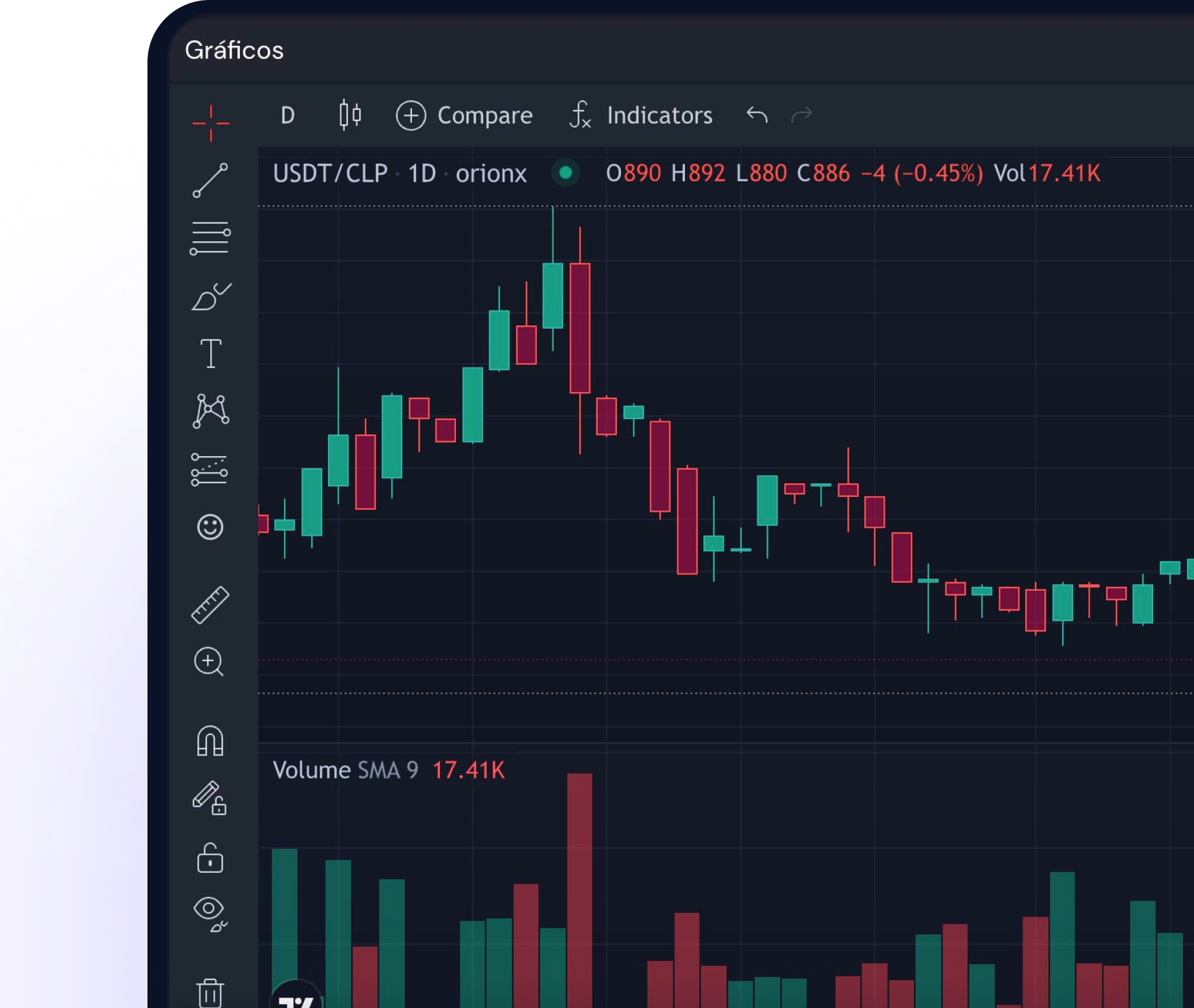1194x1008 pixels.
Task: Select the trend line drawing tool
Action: [210, 181]
